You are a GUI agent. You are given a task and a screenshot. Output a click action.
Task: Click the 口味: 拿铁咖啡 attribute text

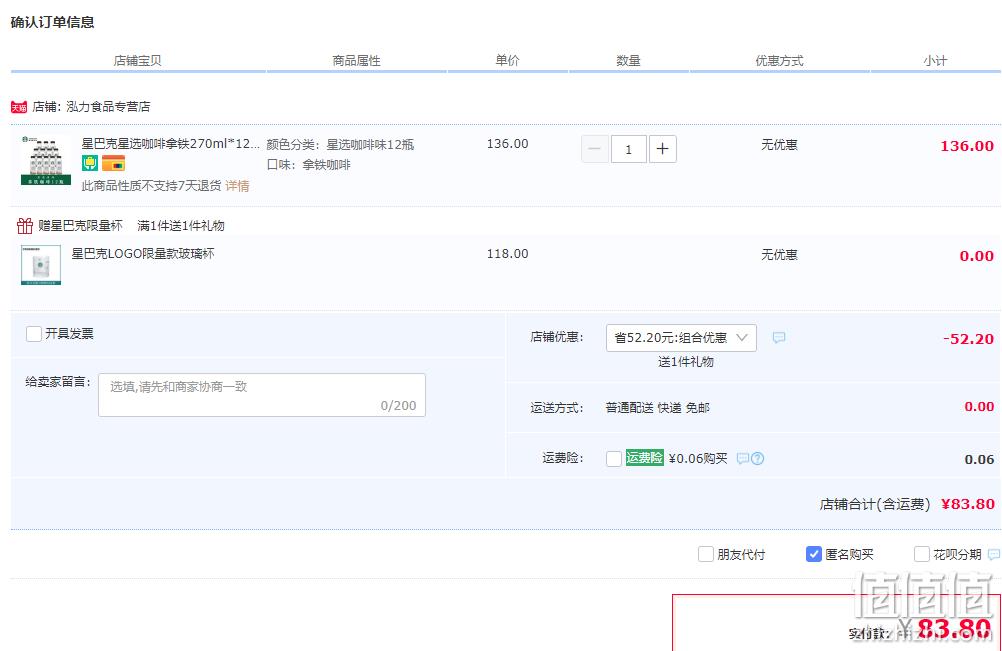309,165
